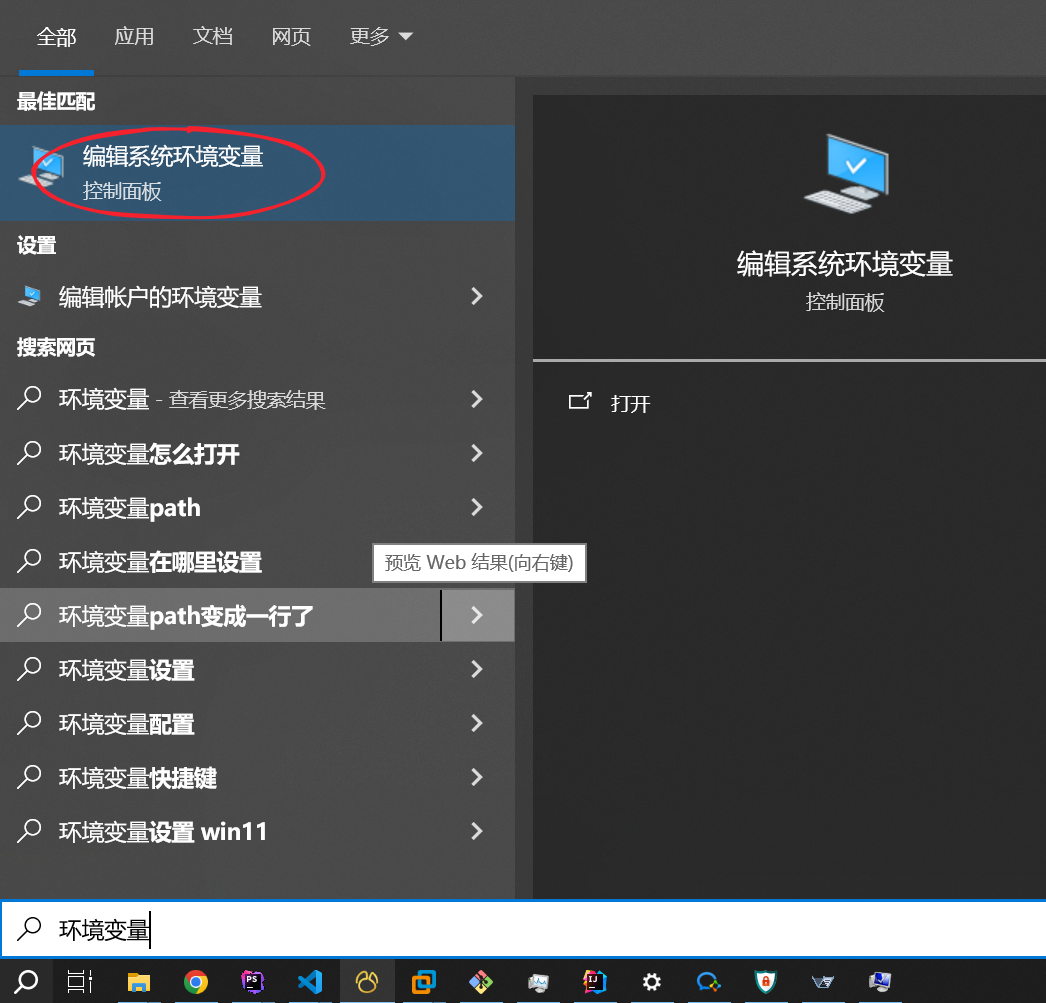Open IntelliJ IDEA from the taskbar
This screenshot has width=1046, height=1003.
coord(594,982)
